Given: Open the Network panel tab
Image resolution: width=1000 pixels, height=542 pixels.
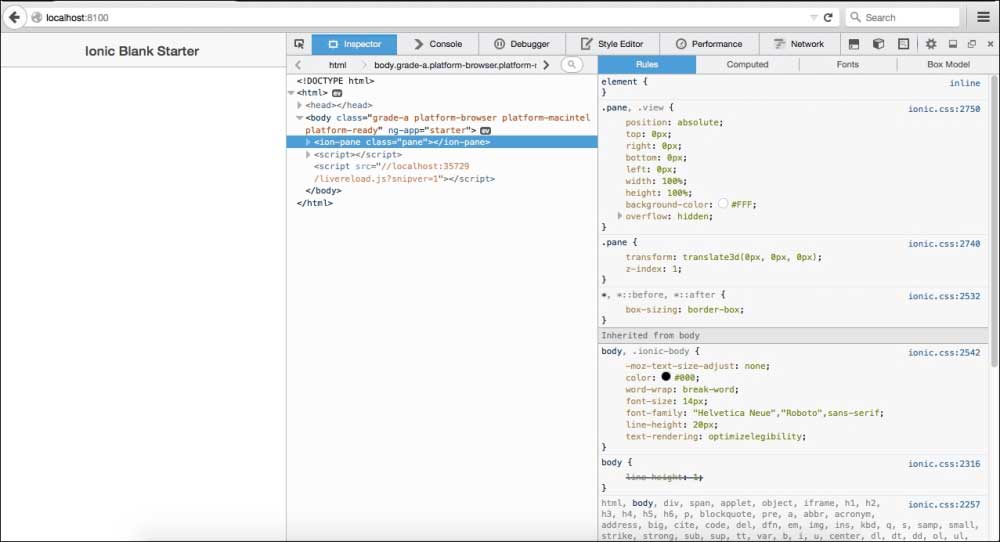Looking at the screenshot, I should point(798,44).
